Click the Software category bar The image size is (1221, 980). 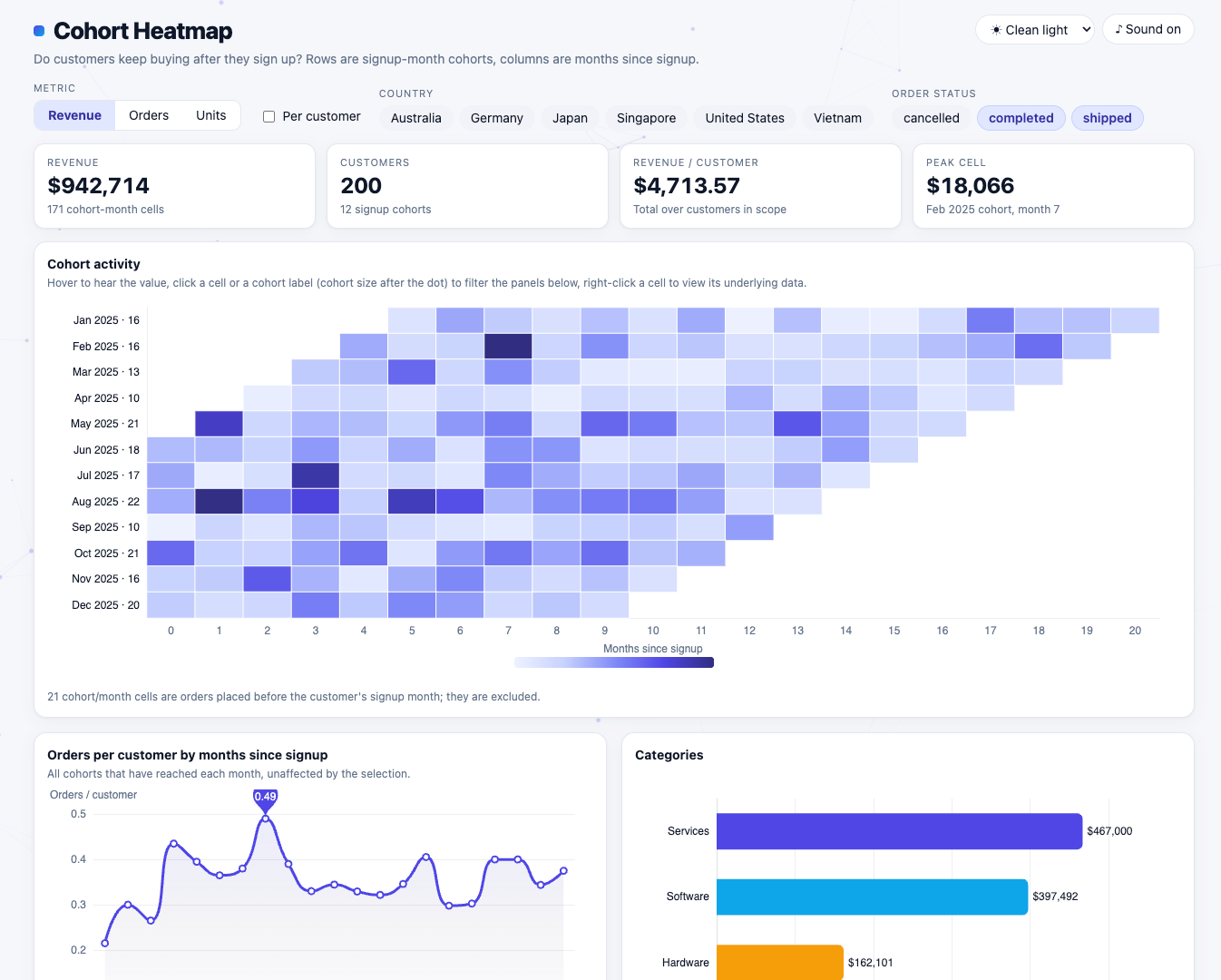click(872, 897)
